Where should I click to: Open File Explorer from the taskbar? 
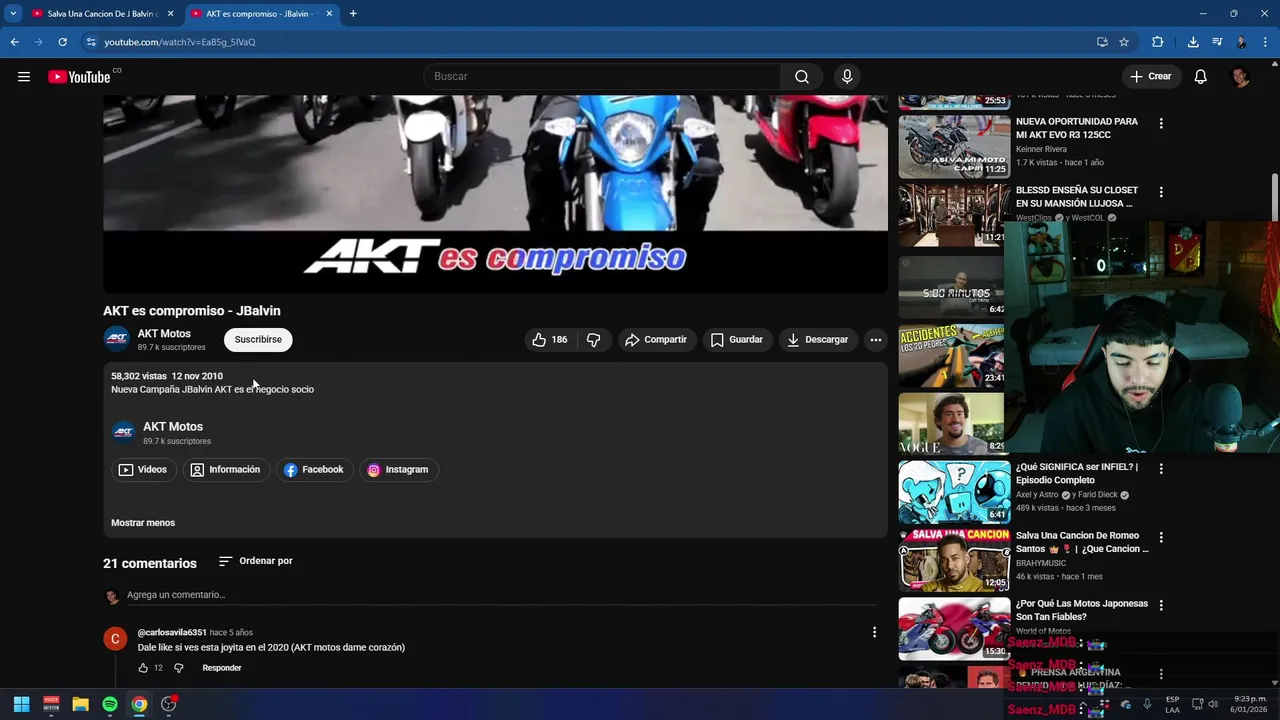[80, 704]
